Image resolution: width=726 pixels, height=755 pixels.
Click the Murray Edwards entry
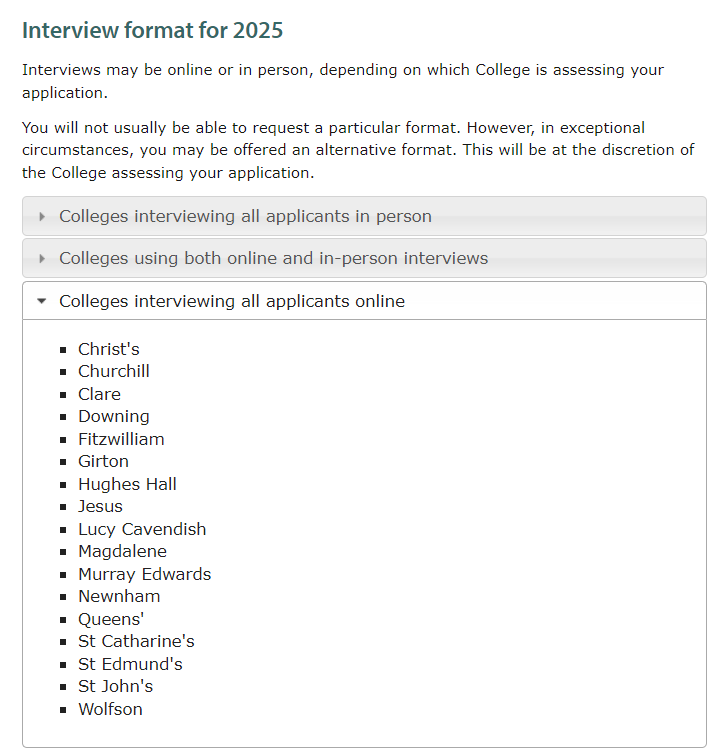[145, 574]
